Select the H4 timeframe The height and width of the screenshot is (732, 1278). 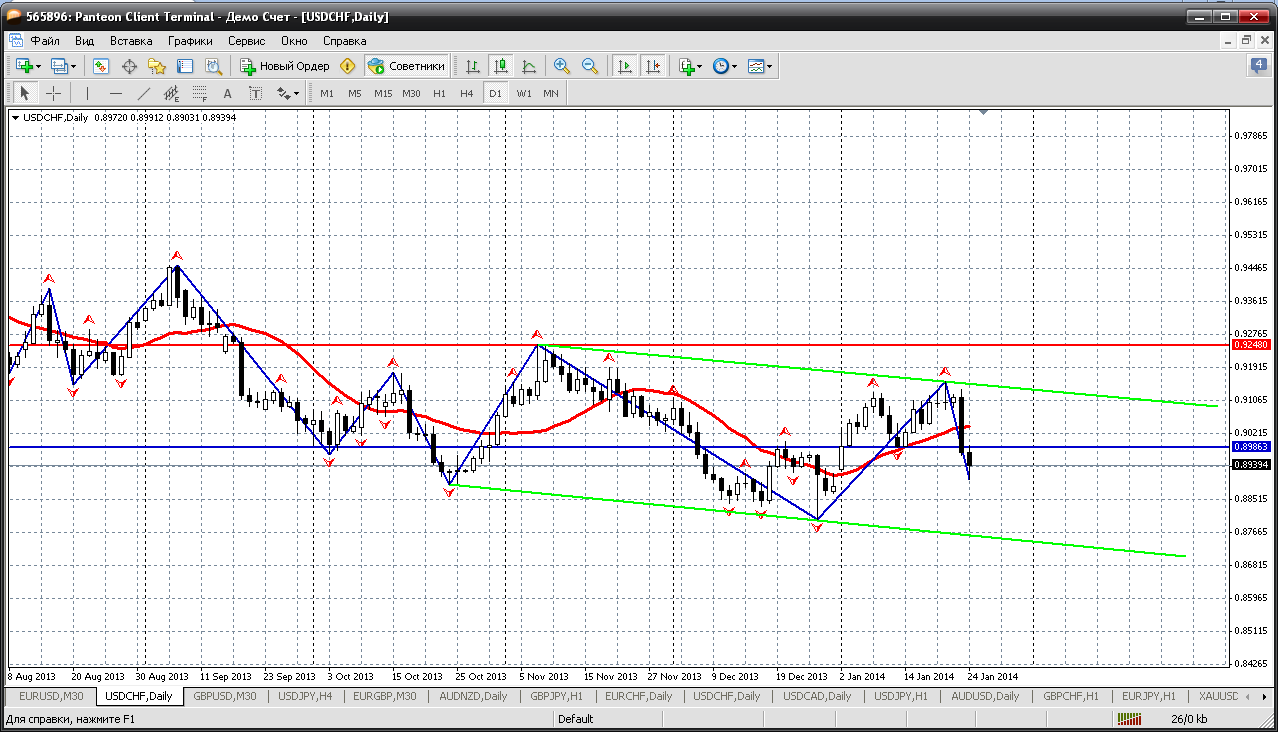467,93
